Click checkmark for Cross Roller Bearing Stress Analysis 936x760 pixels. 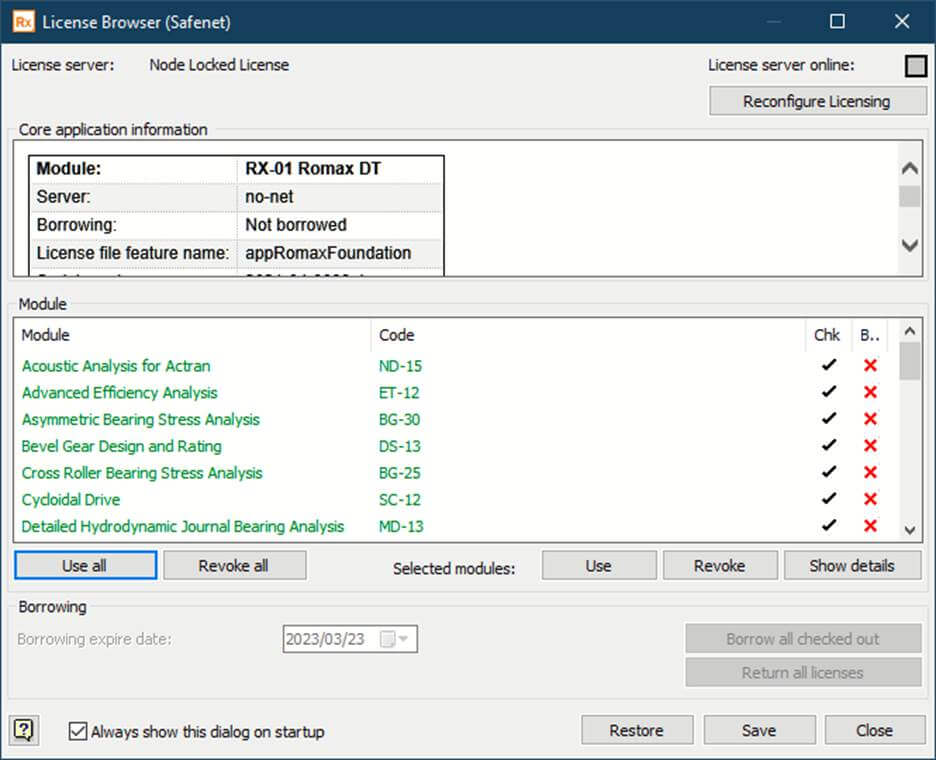pos(828,473)
